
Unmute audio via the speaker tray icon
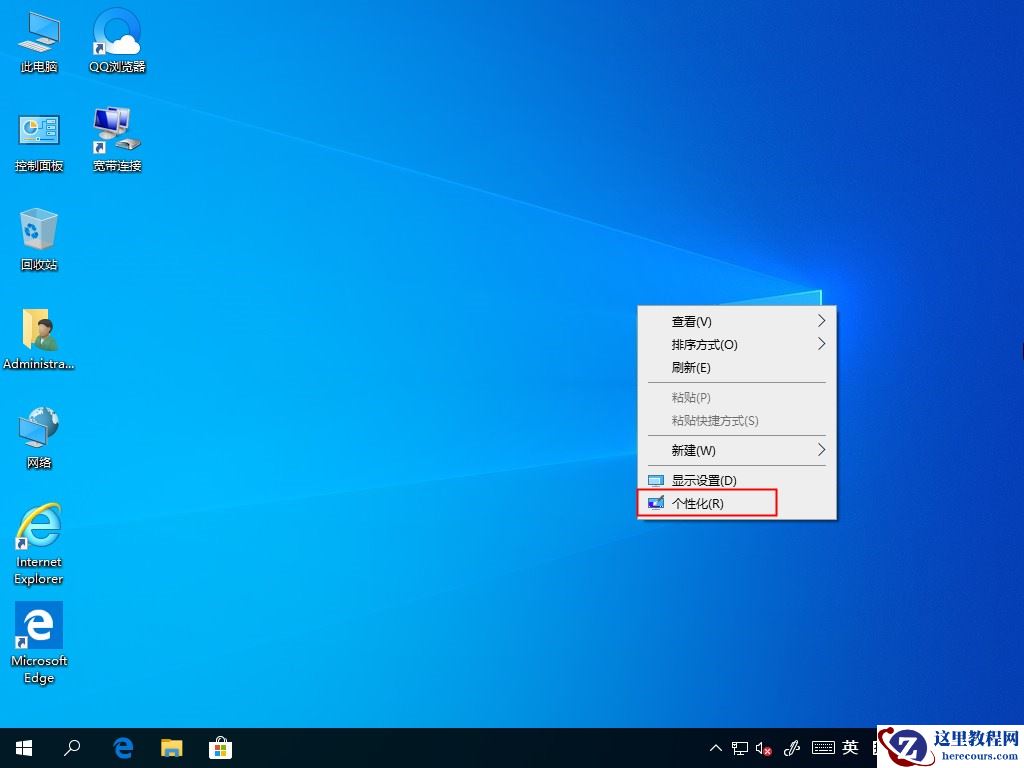763,747
